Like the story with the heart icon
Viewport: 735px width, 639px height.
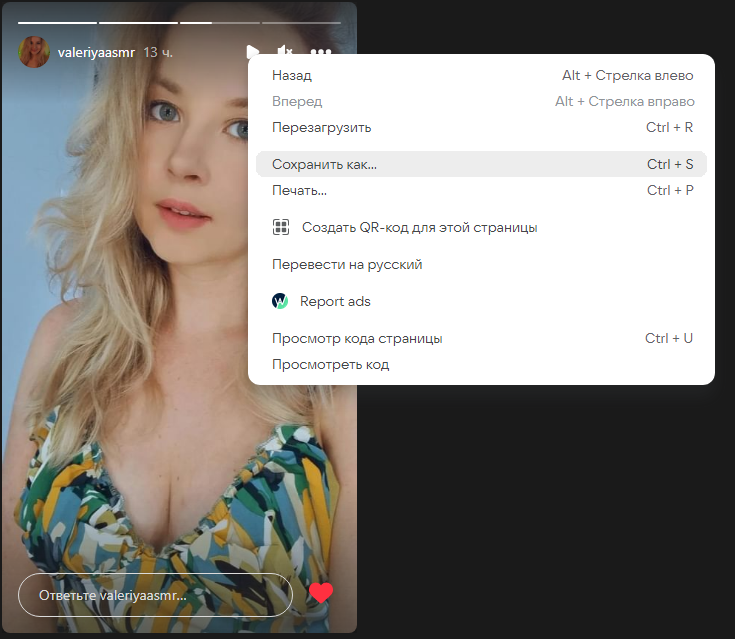(x=321, y=593)
